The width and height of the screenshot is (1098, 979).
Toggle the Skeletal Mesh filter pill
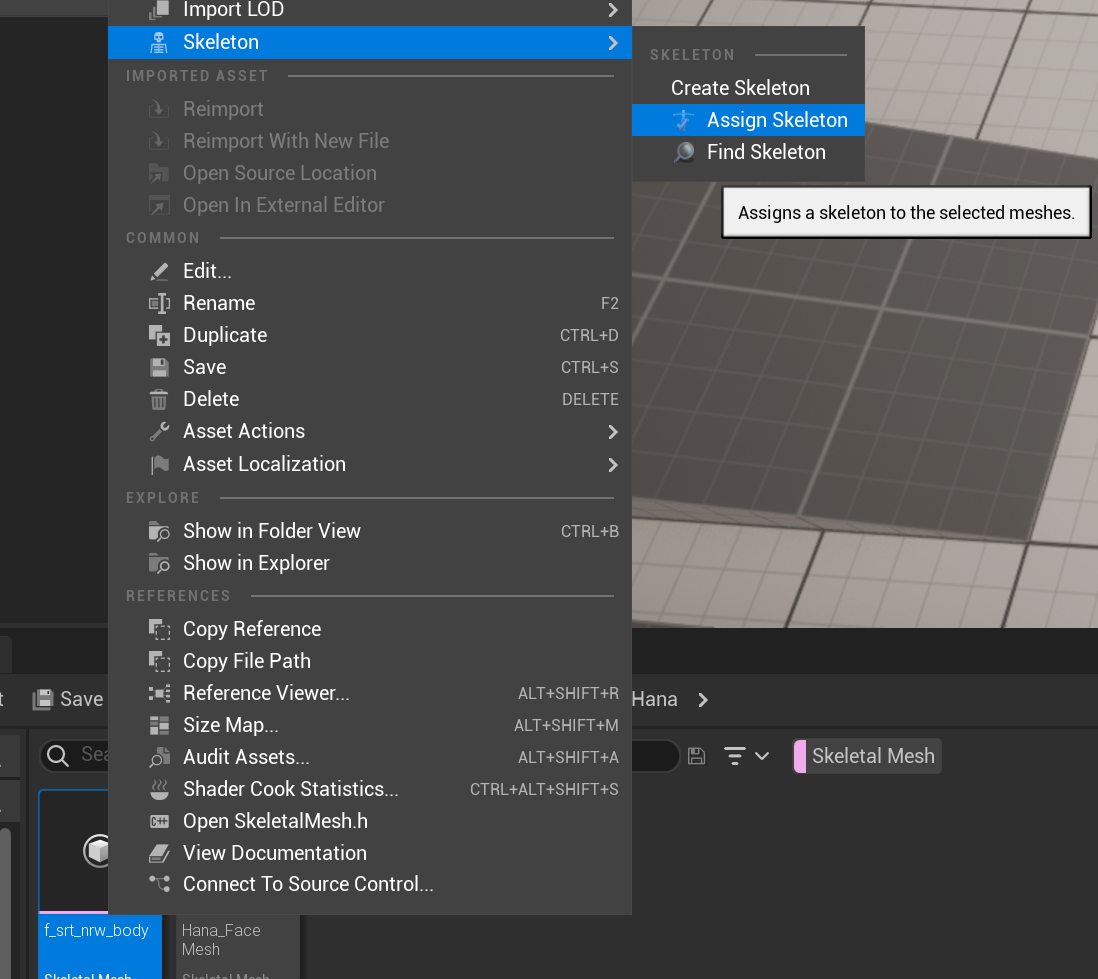coord(866,756)
